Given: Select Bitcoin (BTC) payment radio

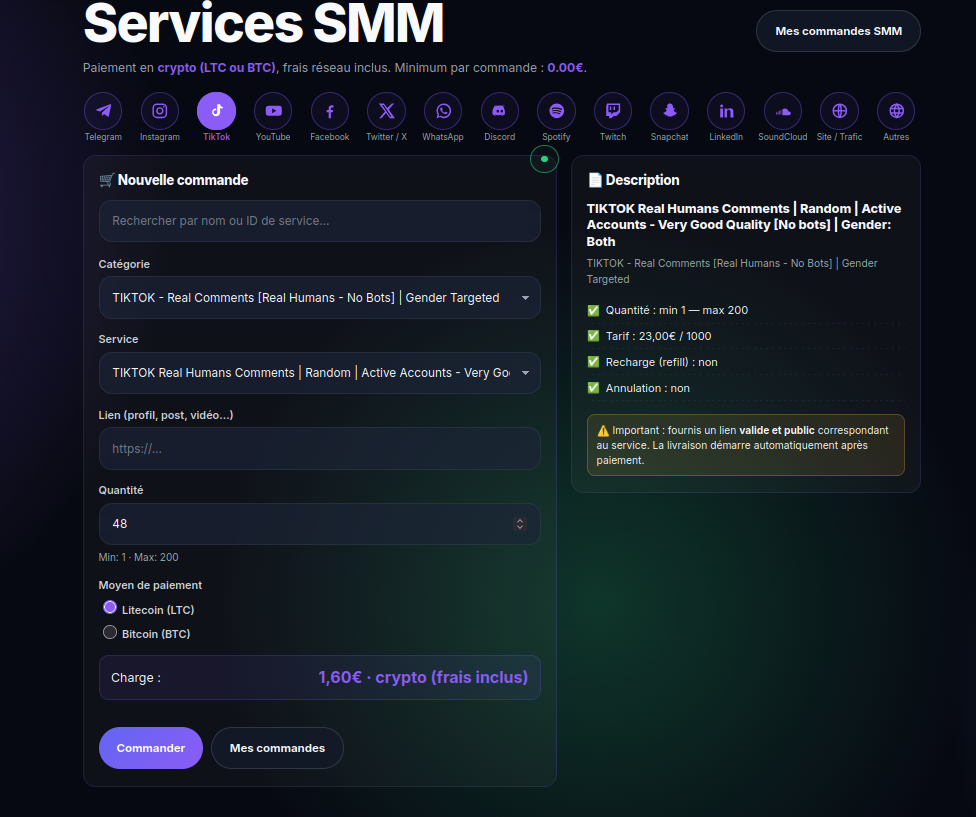Looking at the screenshot, I should tap(110, 632).
